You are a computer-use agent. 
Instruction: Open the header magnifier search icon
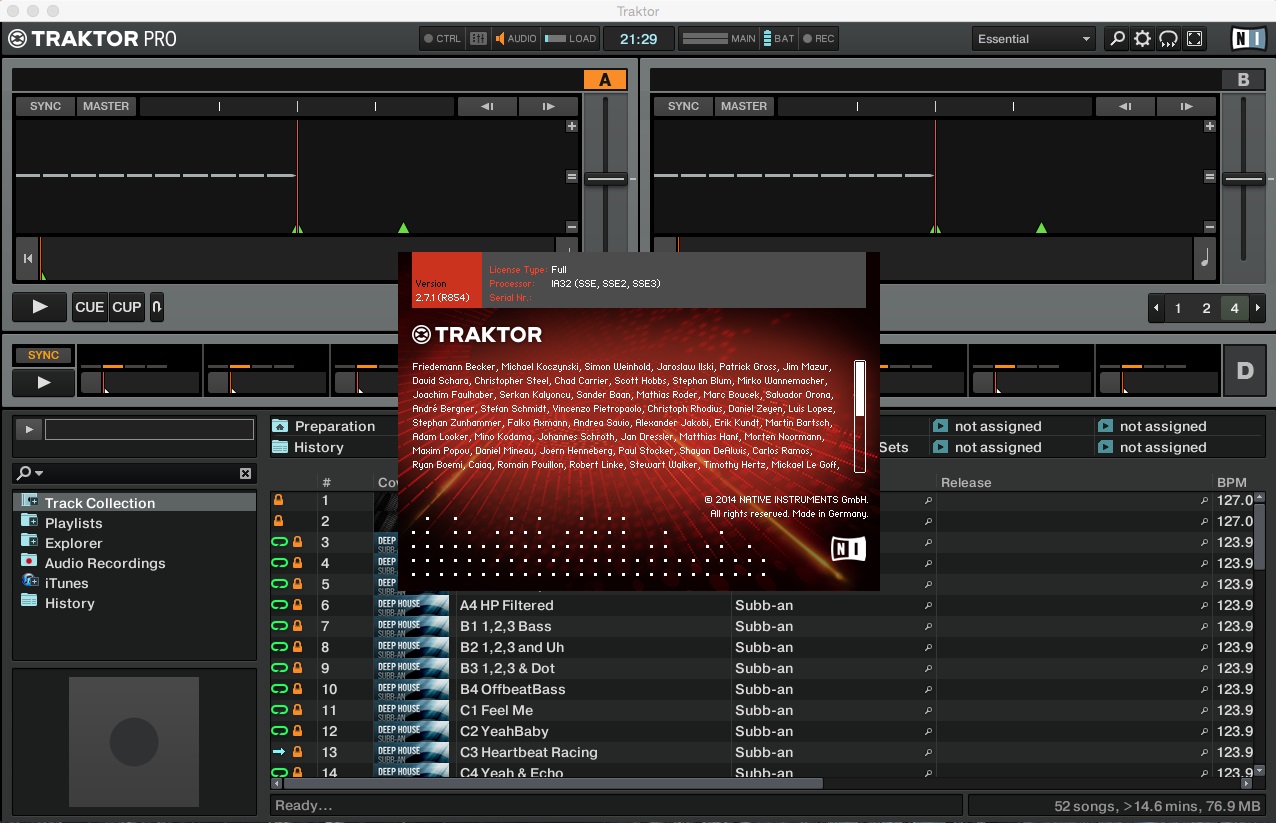click(x=1117, y=39)
